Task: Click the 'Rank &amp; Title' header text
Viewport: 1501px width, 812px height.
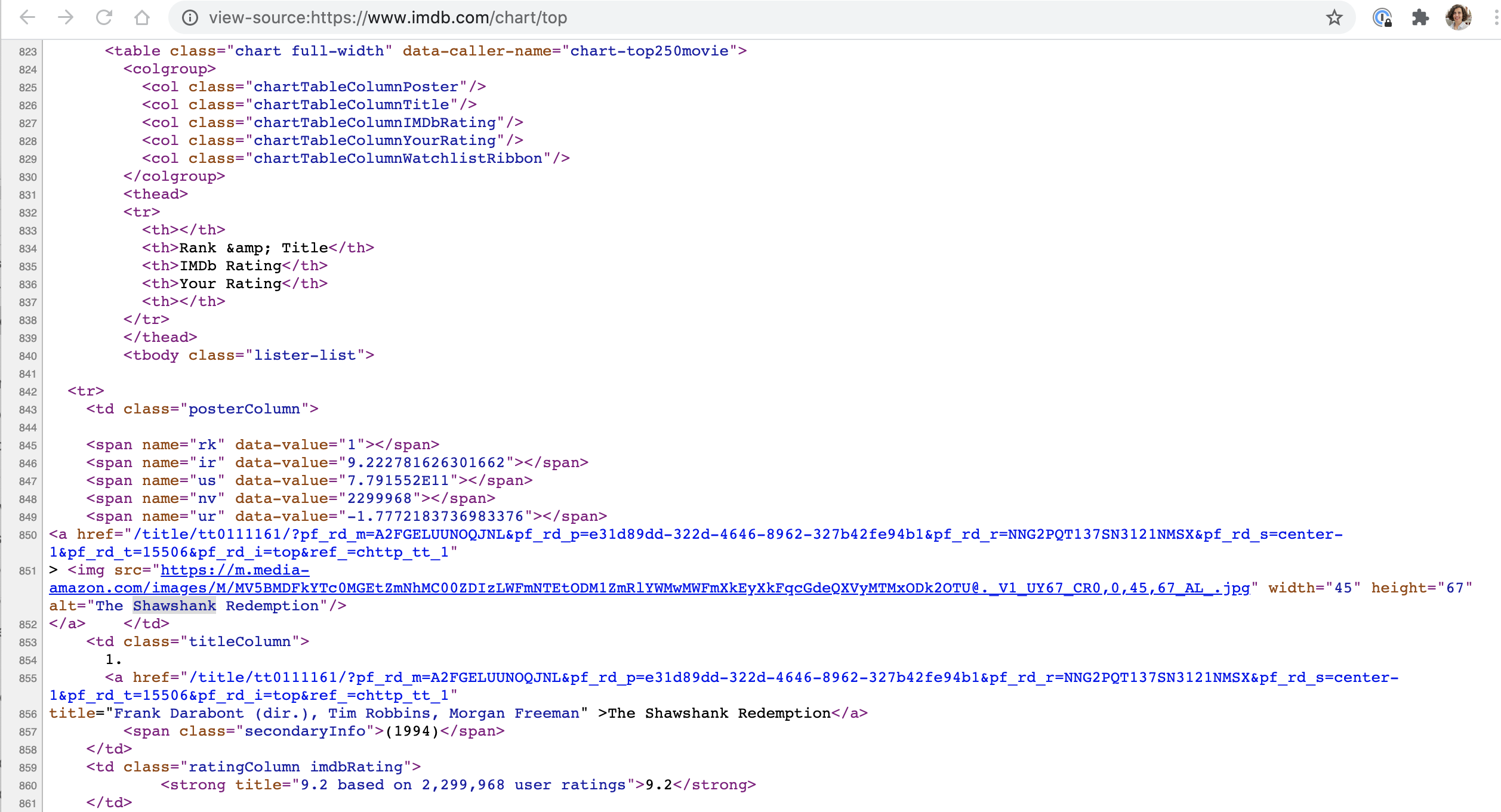Action: click(x=254, y=248)
